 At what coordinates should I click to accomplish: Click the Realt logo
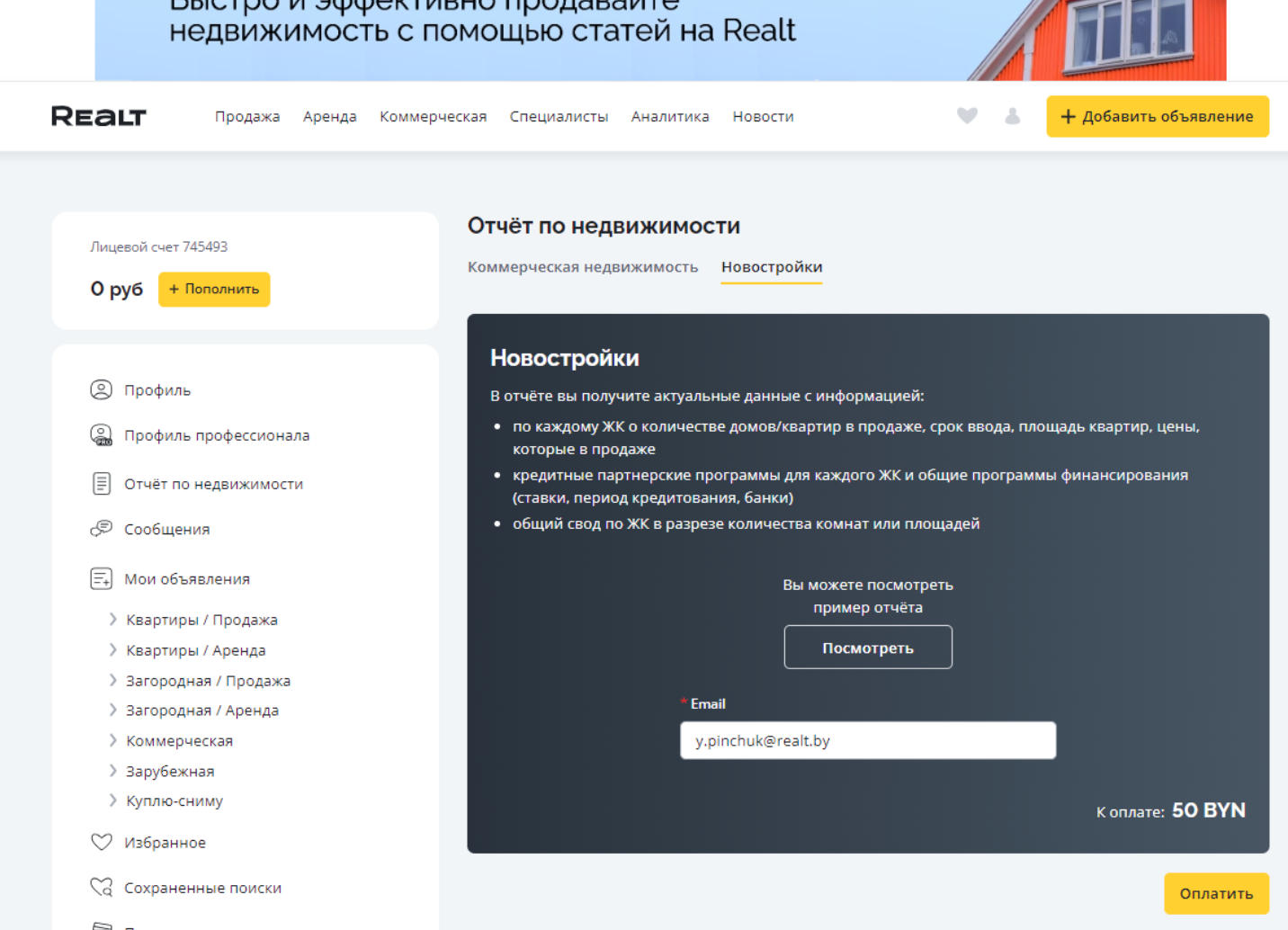(99, 116)
